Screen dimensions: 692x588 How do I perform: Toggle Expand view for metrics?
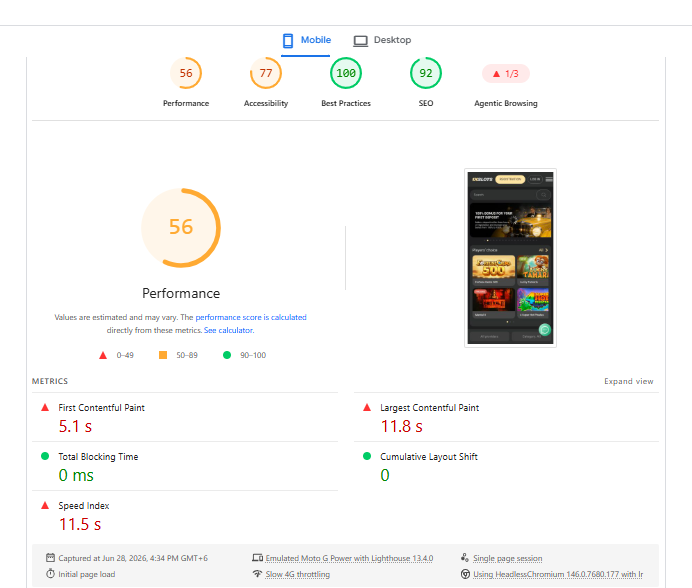(628, 381)
